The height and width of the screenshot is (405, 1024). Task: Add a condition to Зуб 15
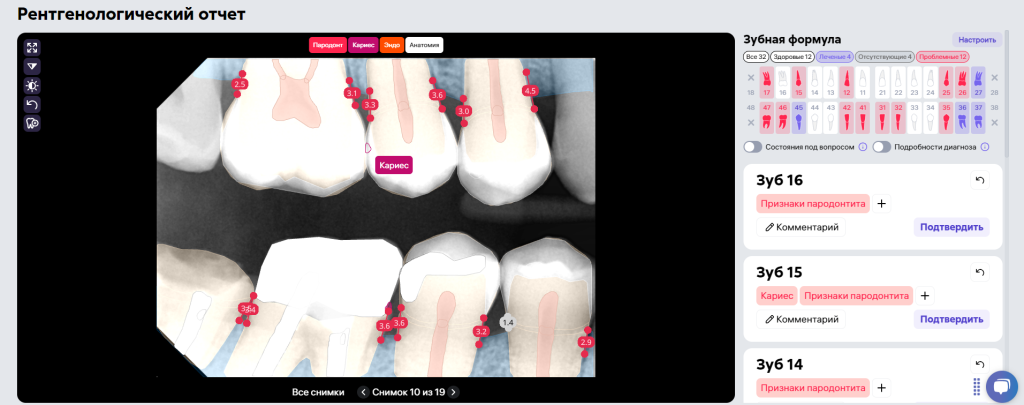(924, 296)
